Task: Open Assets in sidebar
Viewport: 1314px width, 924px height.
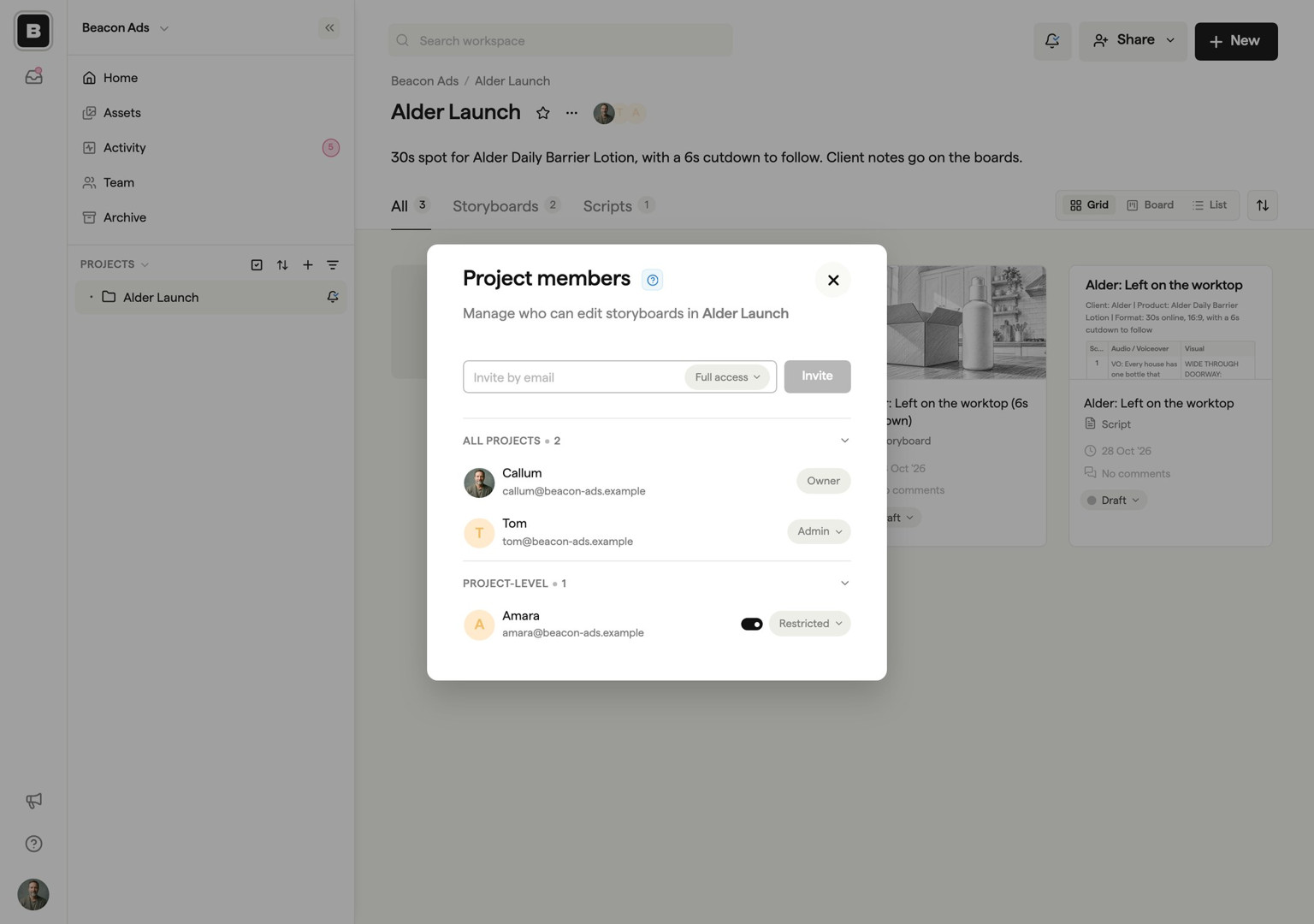Action: [x=210, y=113]
